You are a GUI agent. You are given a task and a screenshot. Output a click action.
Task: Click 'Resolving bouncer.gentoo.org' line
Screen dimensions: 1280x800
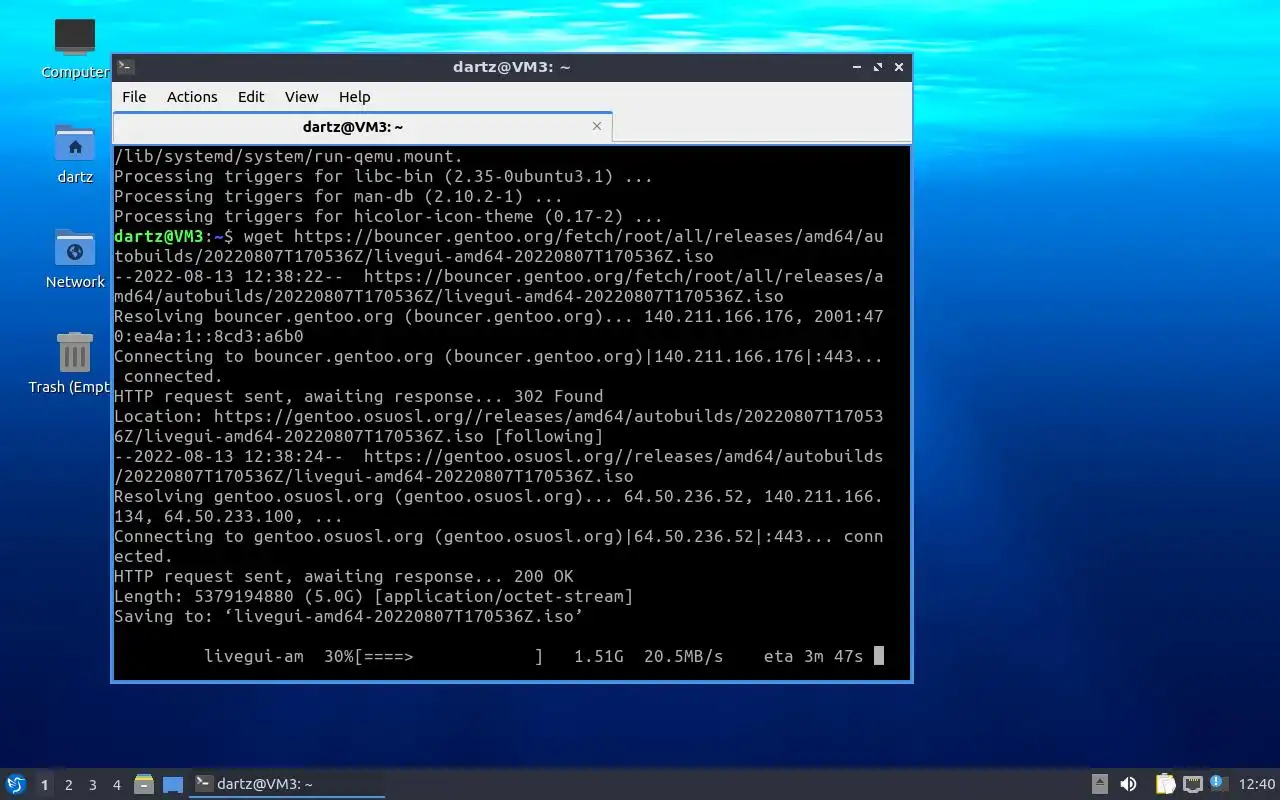coord(499,327)
